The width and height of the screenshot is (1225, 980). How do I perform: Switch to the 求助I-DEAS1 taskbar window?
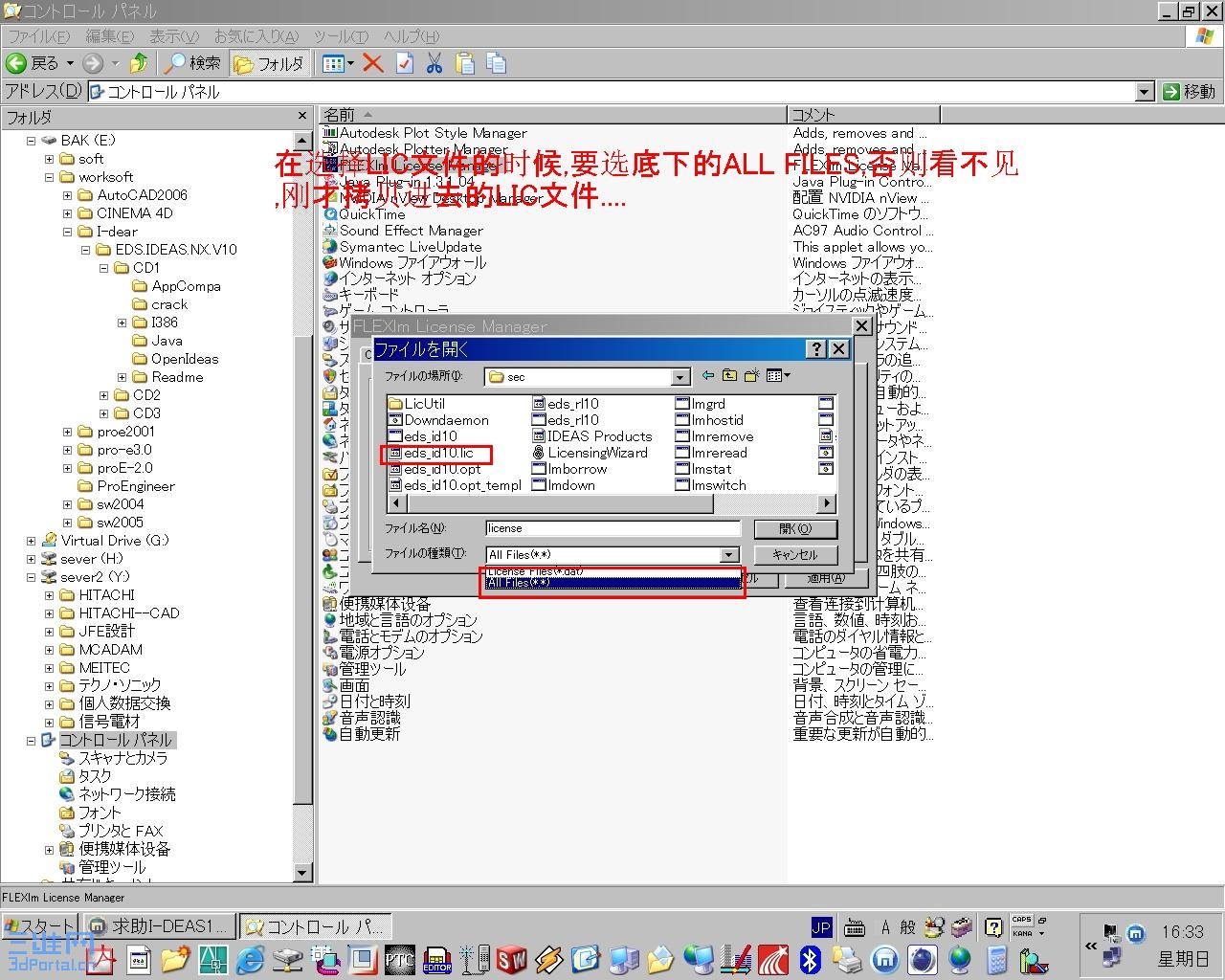pos(158,926)
